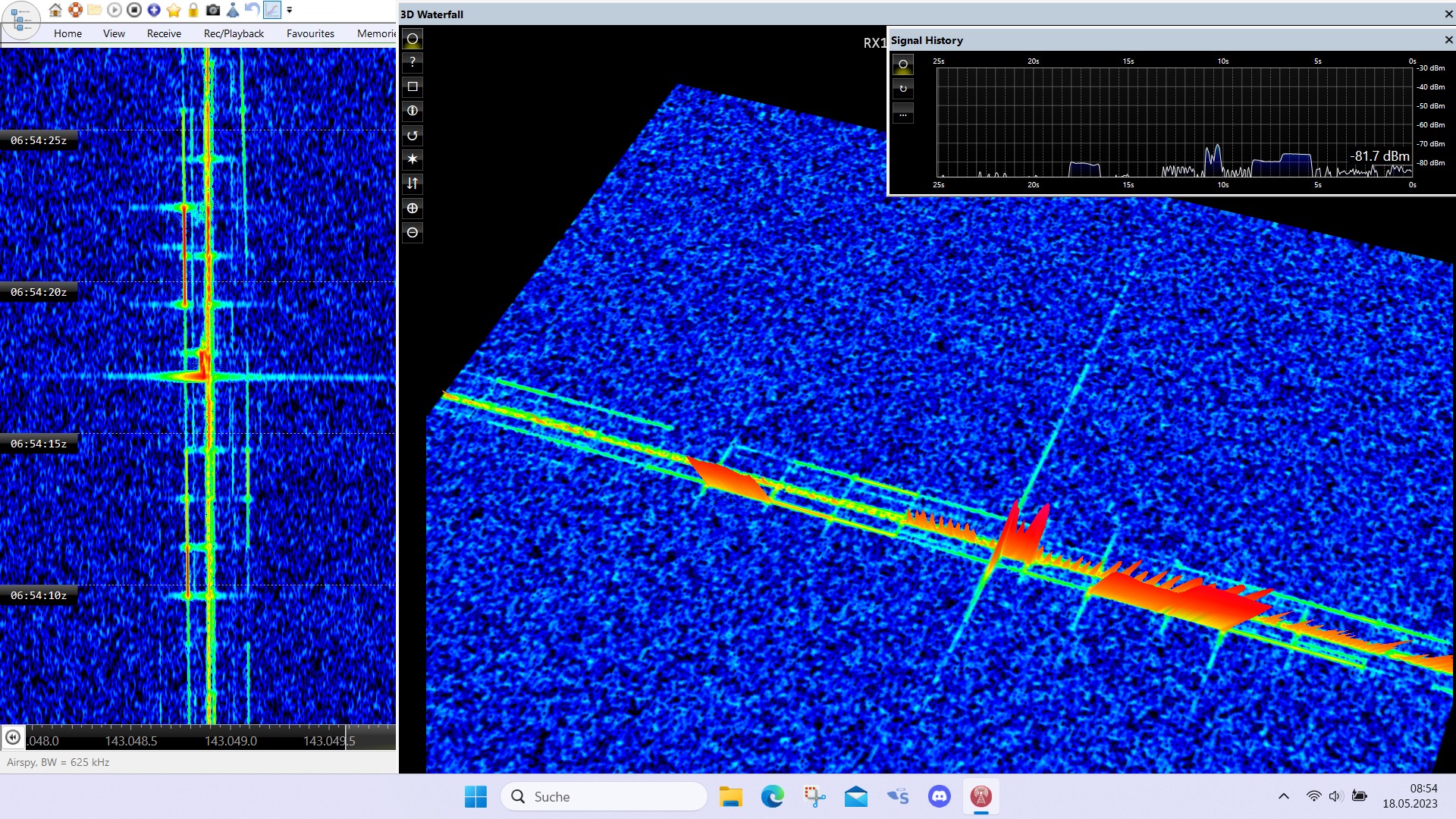Open Discord from the taskbar
1456x819 pixels.
(940, 796)
